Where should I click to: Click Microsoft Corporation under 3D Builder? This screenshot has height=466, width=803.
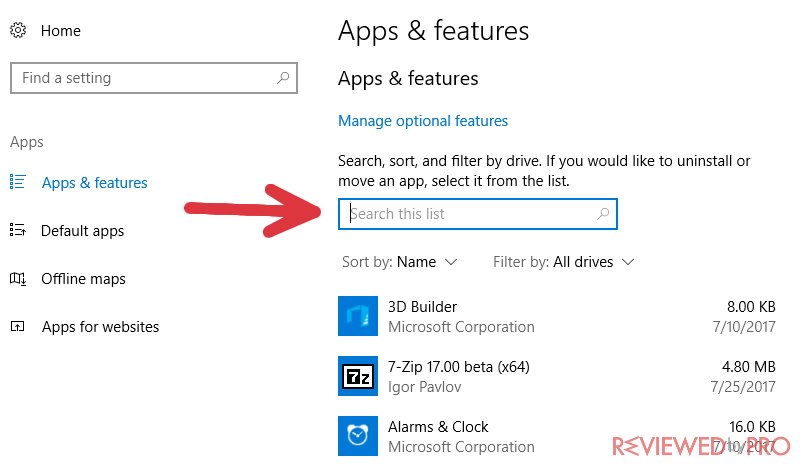coord(461,327)
